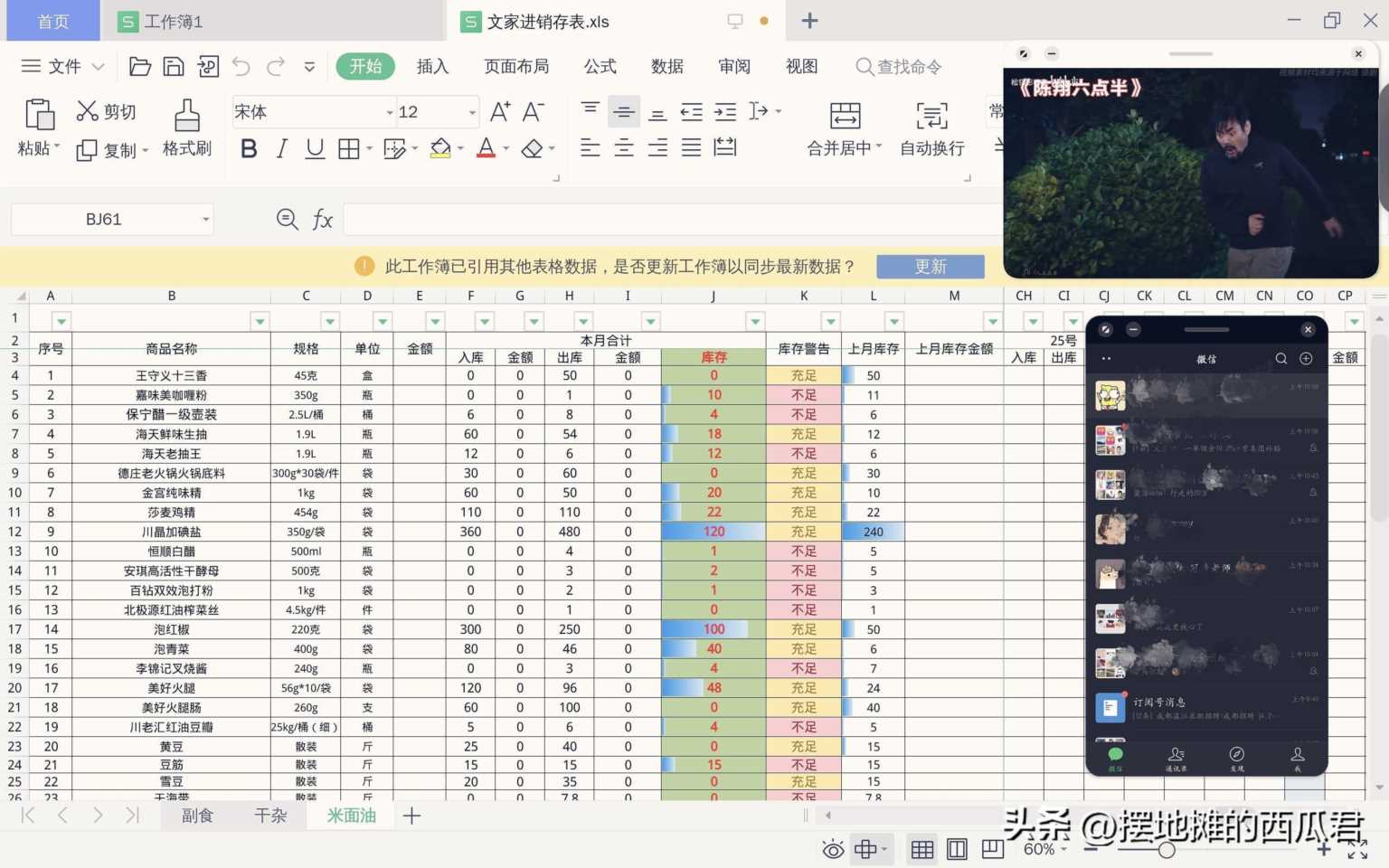
Task: Click the underline formatting icon
Action: [x=314, y=148]
